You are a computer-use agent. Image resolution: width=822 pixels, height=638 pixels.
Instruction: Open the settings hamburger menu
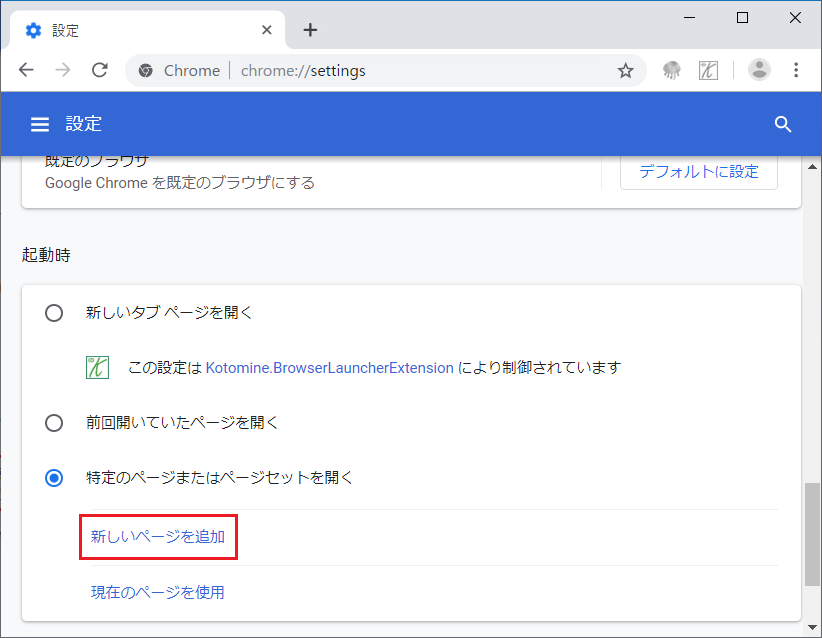click(x=40, y=124)
